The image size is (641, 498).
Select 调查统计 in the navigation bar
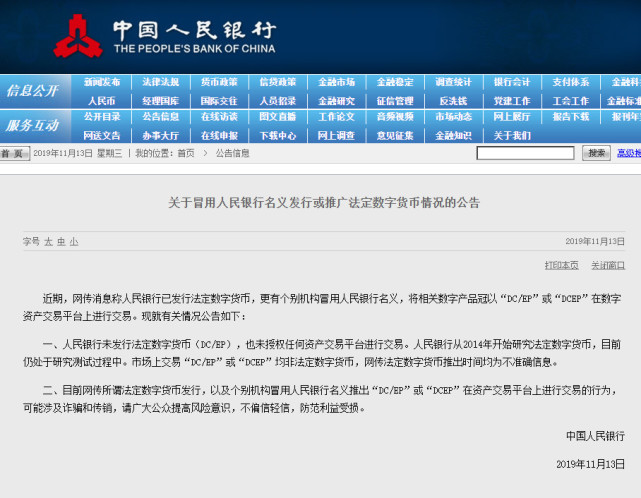(453, 82)
